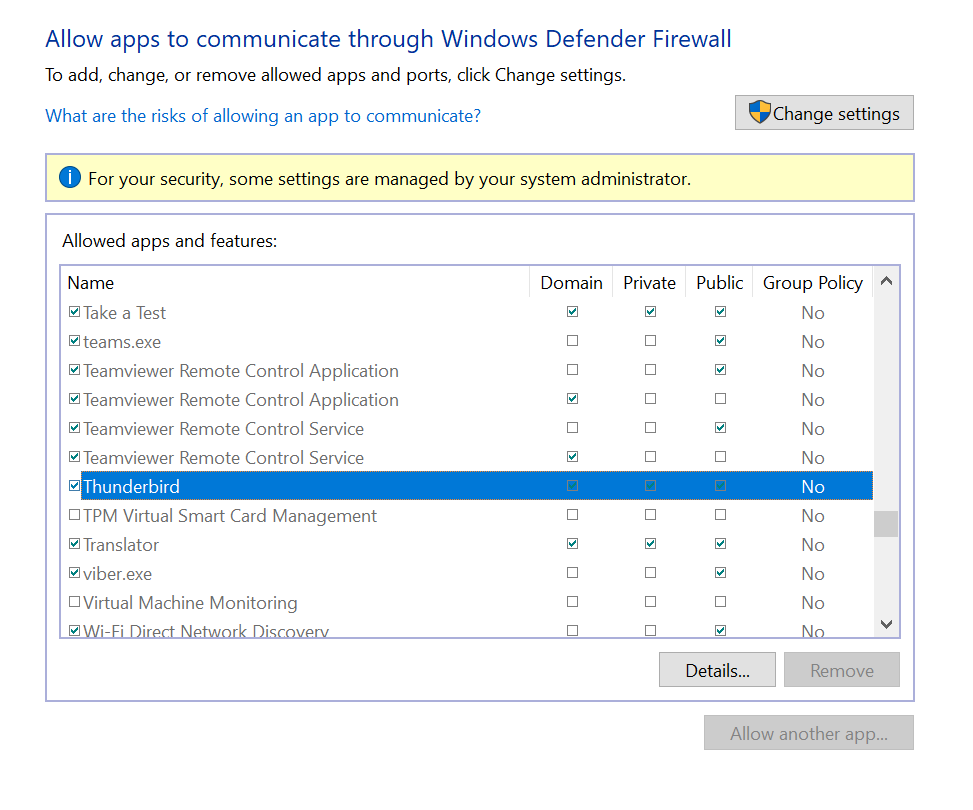The width and height of the screenshot is (973, 810).
Task: Select the Thunderbird row
Action: pos(467,486)
